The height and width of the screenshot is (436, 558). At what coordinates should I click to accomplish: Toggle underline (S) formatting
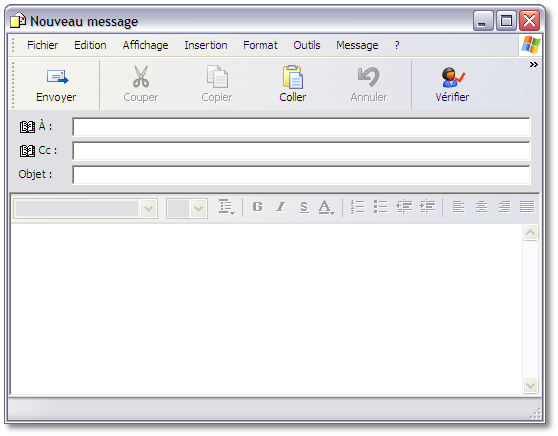click(x=304, y=207)
